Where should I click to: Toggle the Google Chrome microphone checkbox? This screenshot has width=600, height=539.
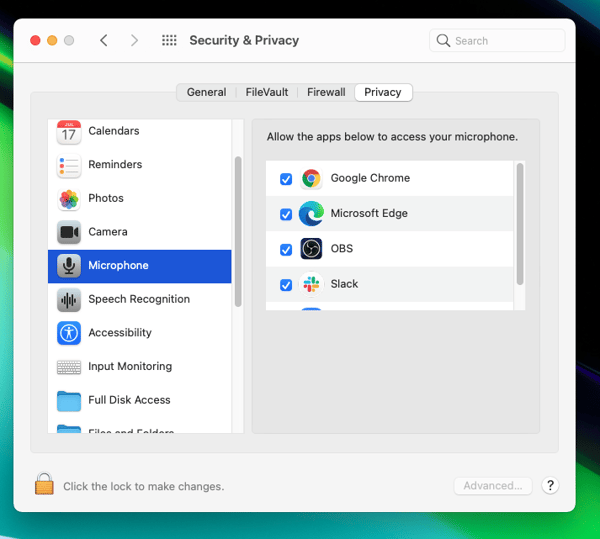tap(286, 179)
